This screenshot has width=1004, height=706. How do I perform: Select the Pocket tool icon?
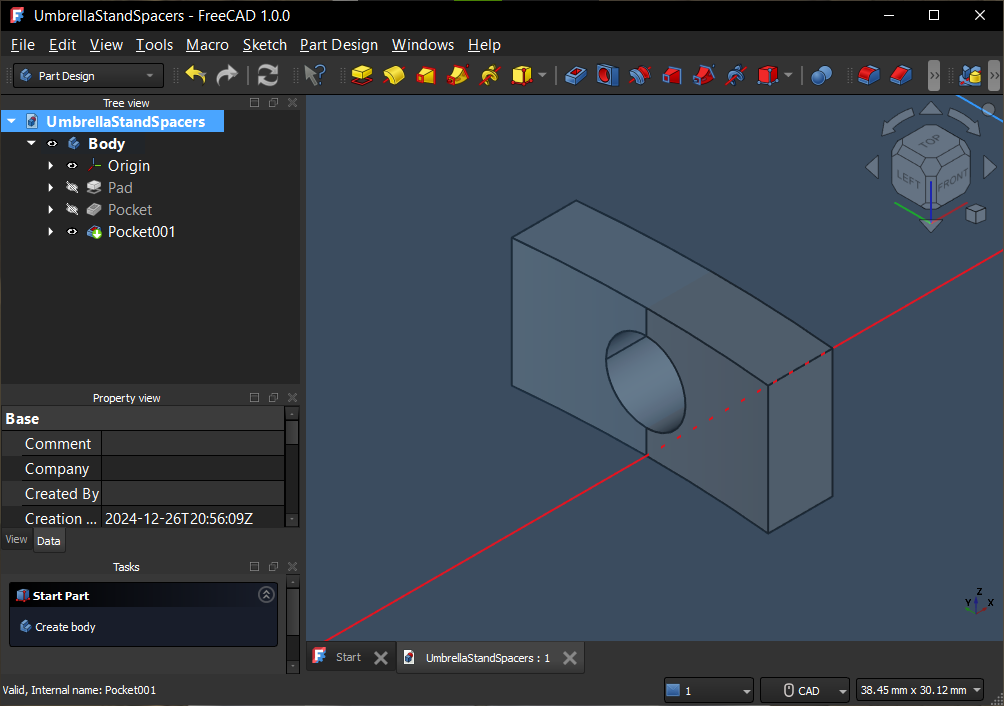[576, 76]
